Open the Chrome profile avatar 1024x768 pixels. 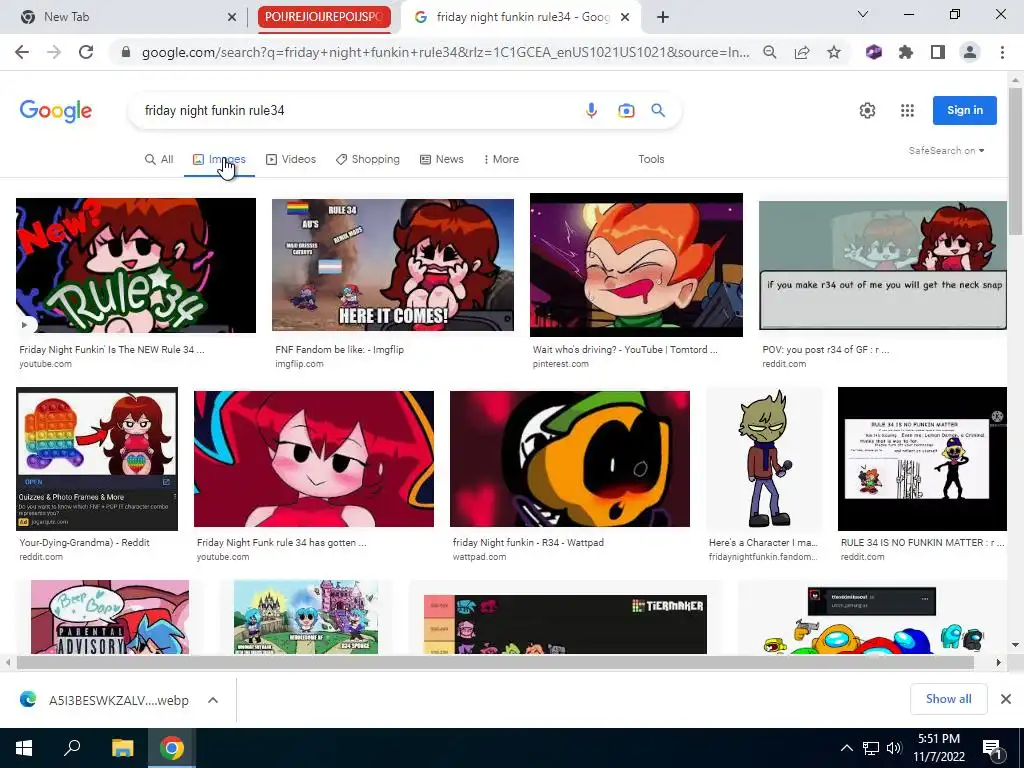[x=970, y=52]
